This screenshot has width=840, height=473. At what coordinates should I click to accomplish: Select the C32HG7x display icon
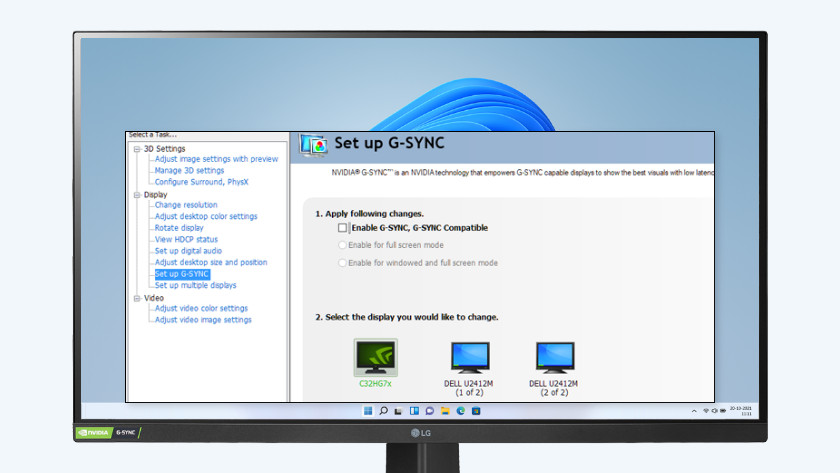375,357
